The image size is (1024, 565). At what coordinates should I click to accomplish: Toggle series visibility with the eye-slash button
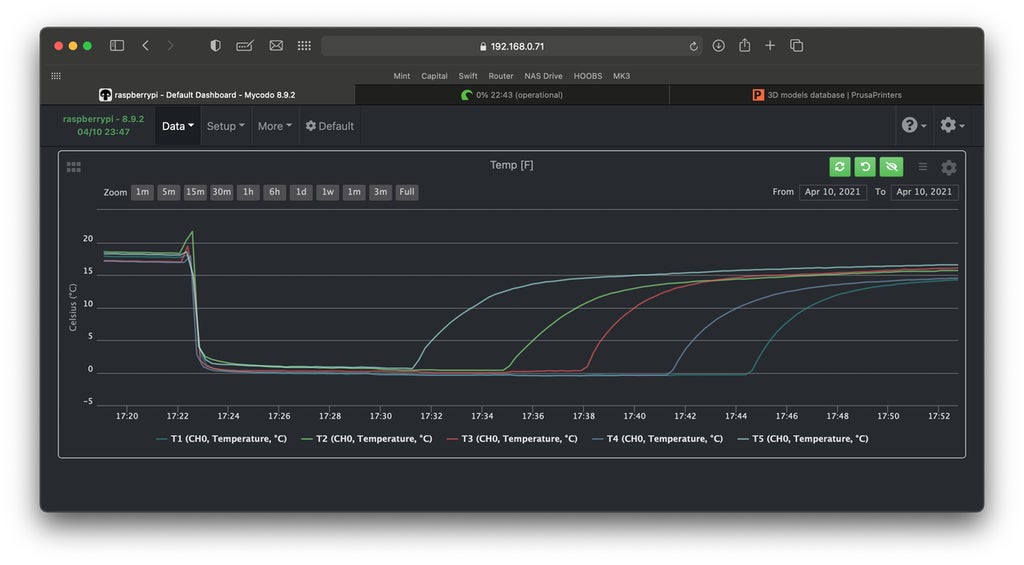(891, 167)
